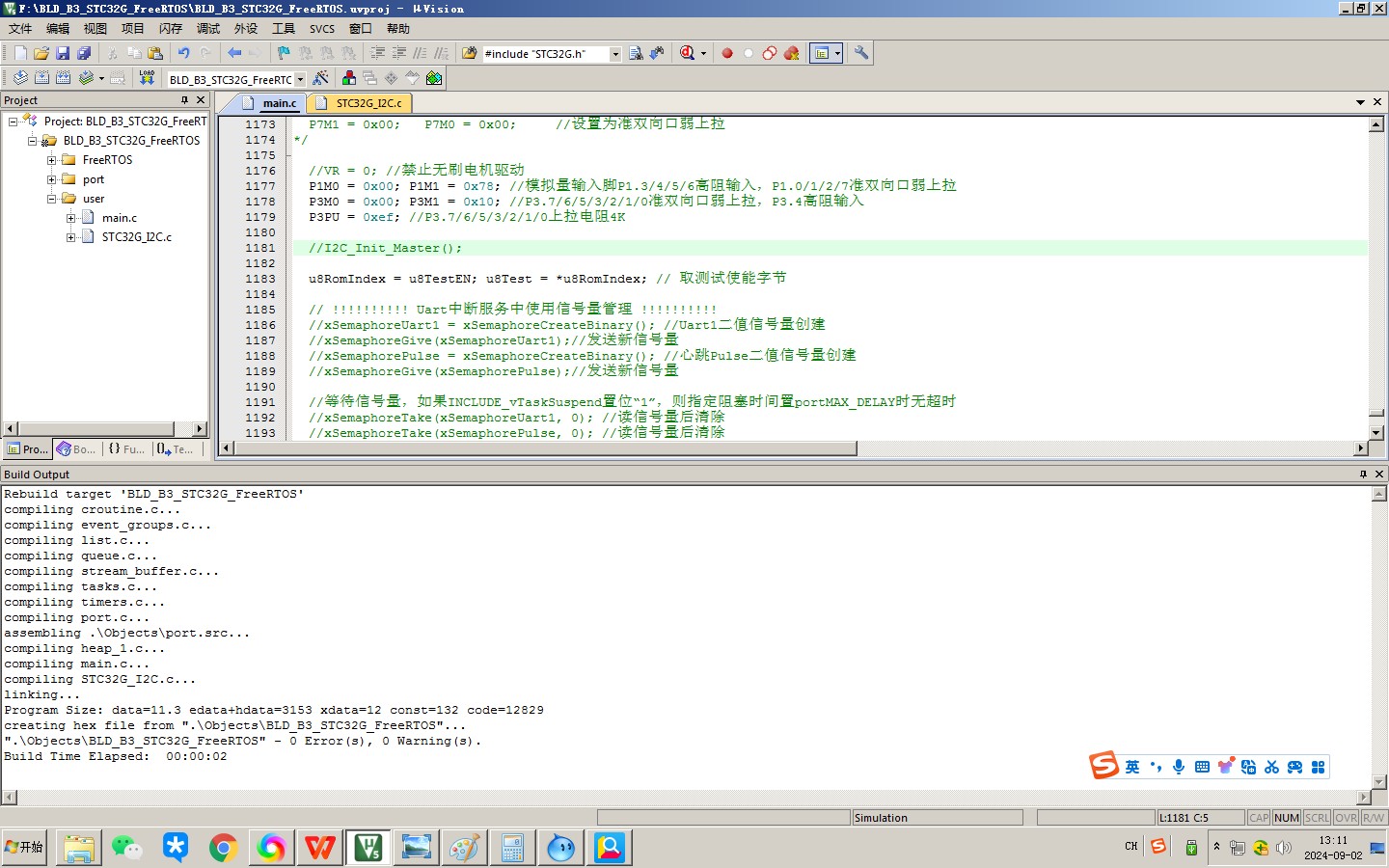Click the 开始 Start button
Viewport: 1389px width, 868px height.
[24, 847]
